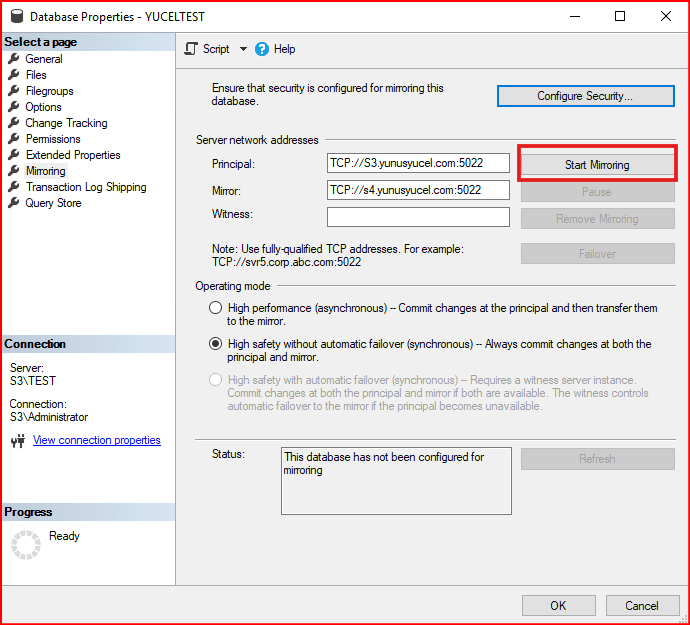
Task: Select High performance (asynchronous) mode
Action: click(215, 308)
